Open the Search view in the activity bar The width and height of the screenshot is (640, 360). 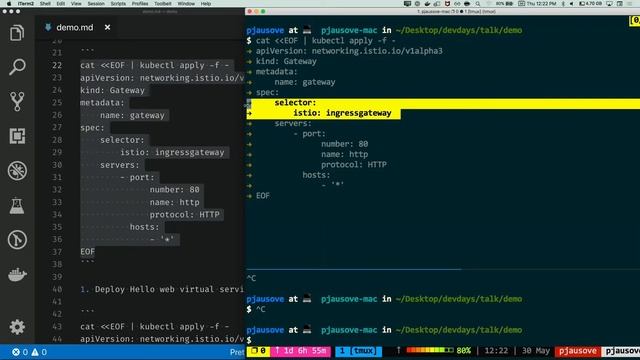(17, 67)
